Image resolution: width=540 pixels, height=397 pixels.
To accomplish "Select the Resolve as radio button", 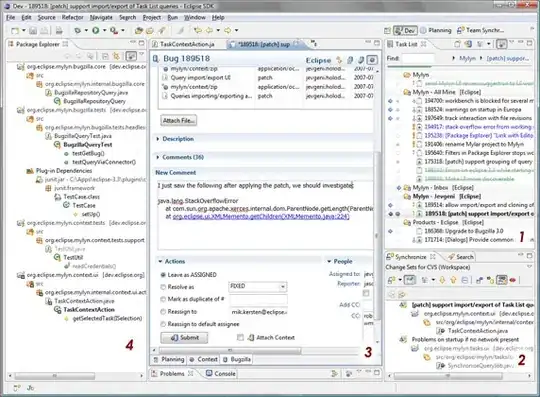I will click(x=163, y=287).
